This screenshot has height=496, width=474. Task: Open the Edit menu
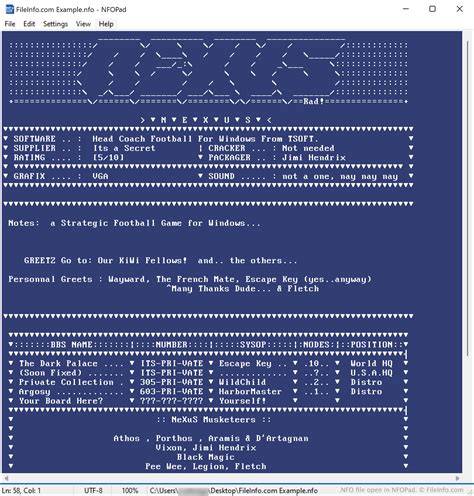29,24
